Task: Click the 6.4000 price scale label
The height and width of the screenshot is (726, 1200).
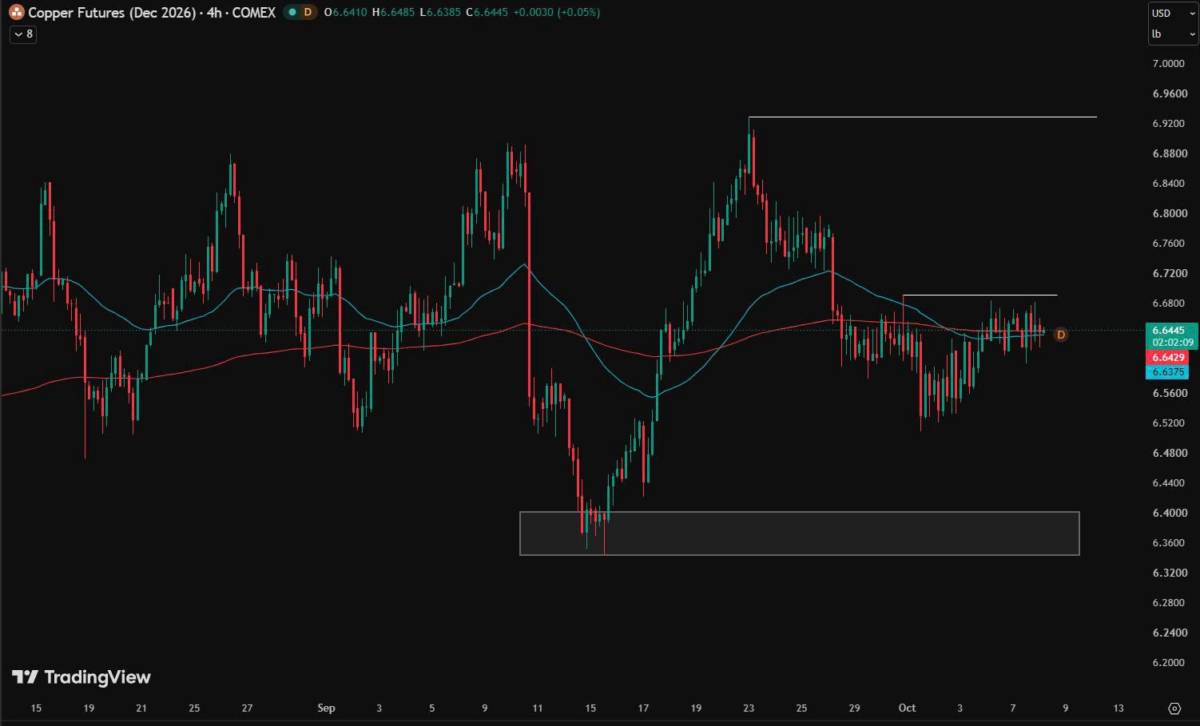Action: (1168, 513)
